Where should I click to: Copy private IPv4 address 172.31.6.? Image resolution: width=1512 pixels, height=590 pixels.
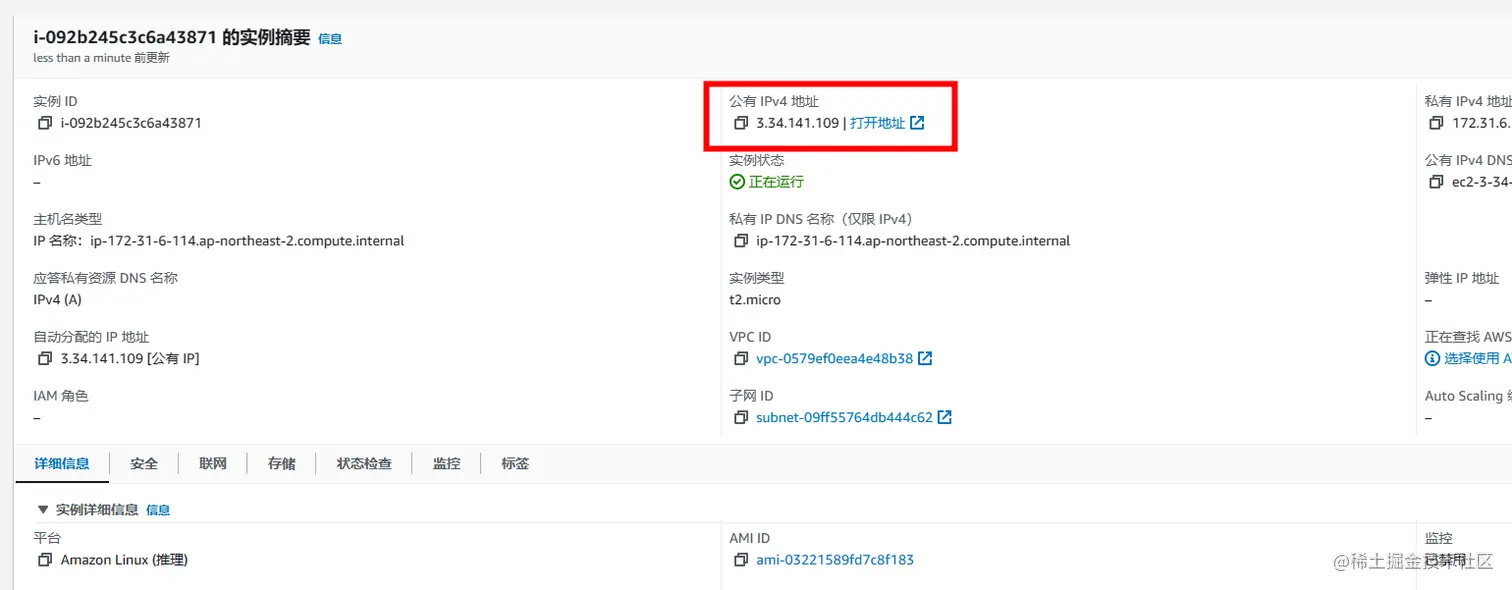tap(1437, 123)
